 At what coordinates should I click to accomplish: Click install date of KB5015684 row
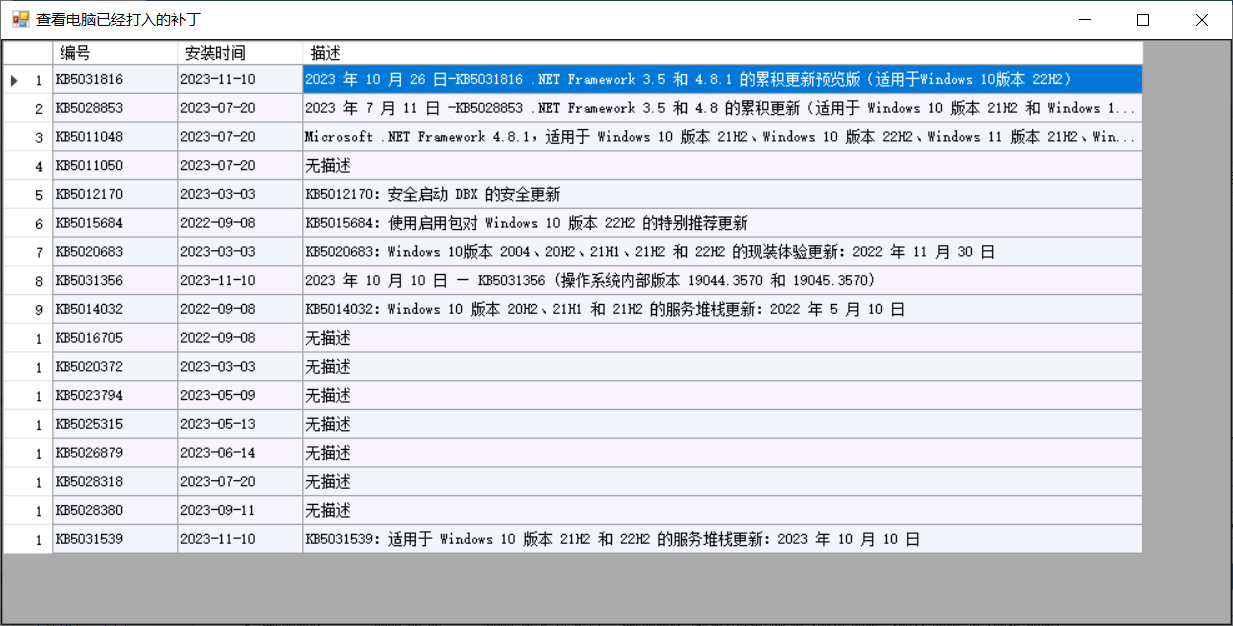[240, 223]
